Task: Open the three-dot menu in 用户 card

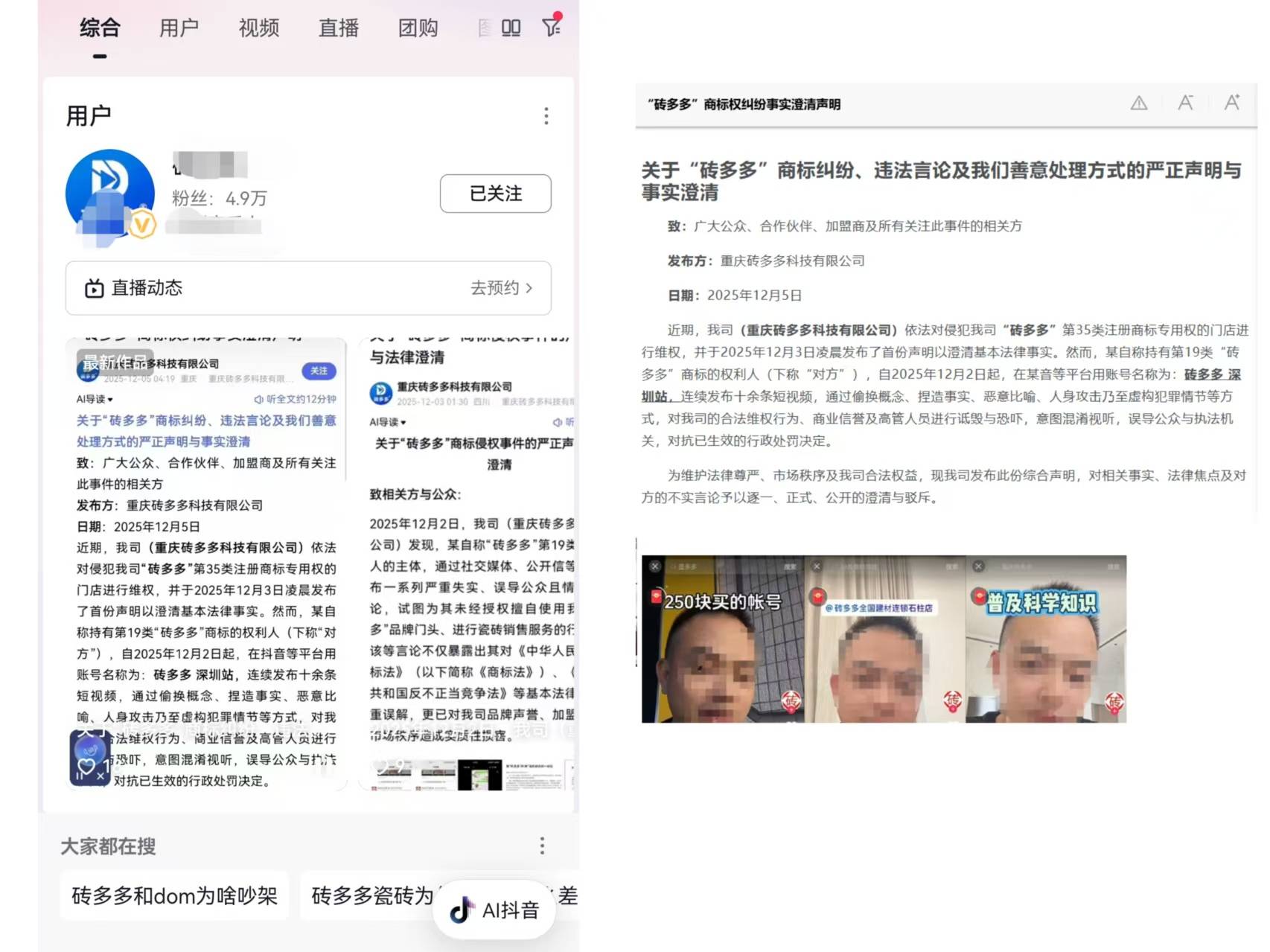Action: click(546, 116)
